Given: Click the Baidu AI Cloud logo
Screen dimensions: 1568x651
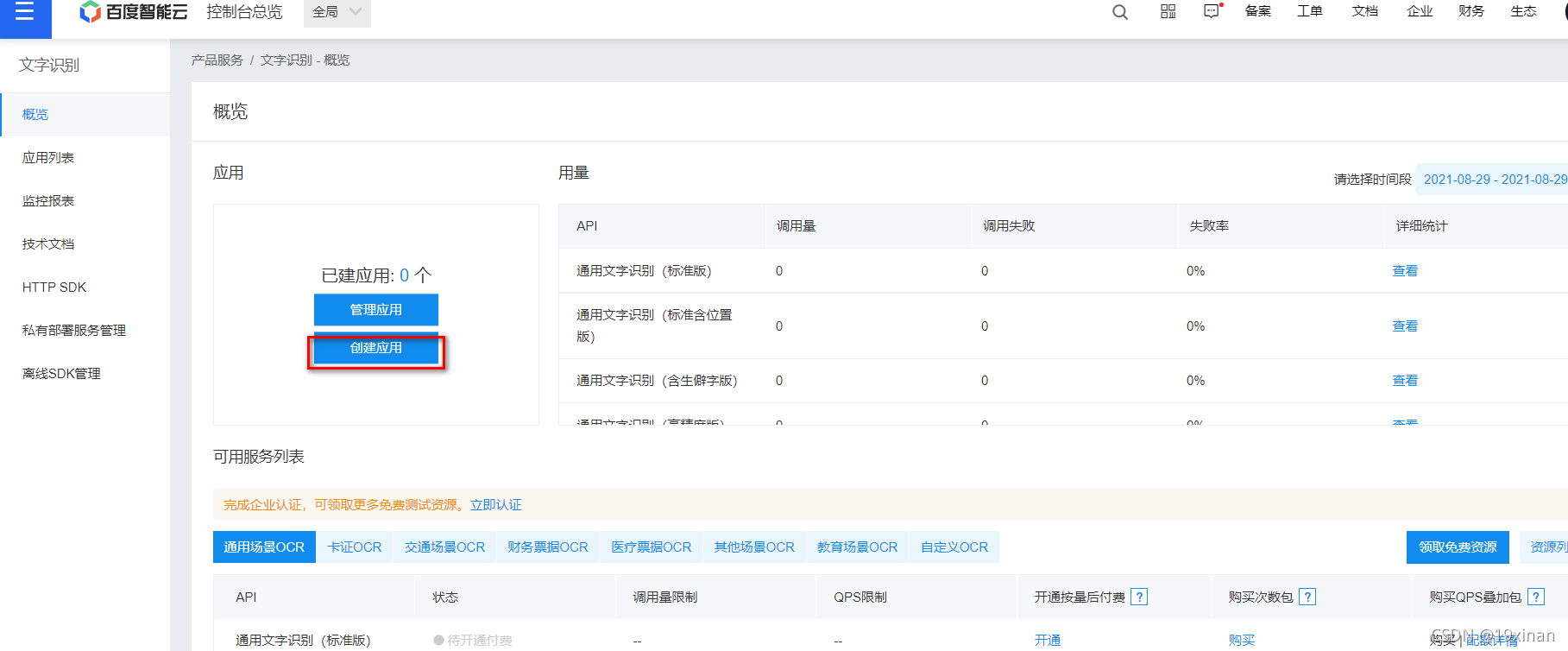Looking at the screenshot, I should tap(133, 12).
